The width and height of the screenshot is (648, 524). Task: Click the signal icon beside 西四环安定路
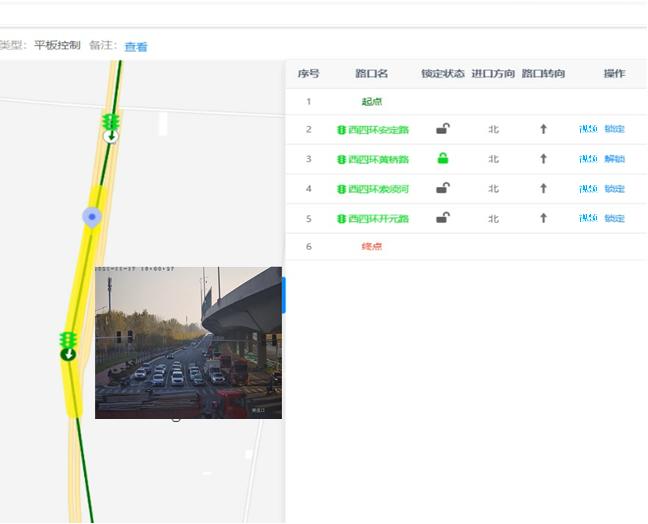[341, 129]
